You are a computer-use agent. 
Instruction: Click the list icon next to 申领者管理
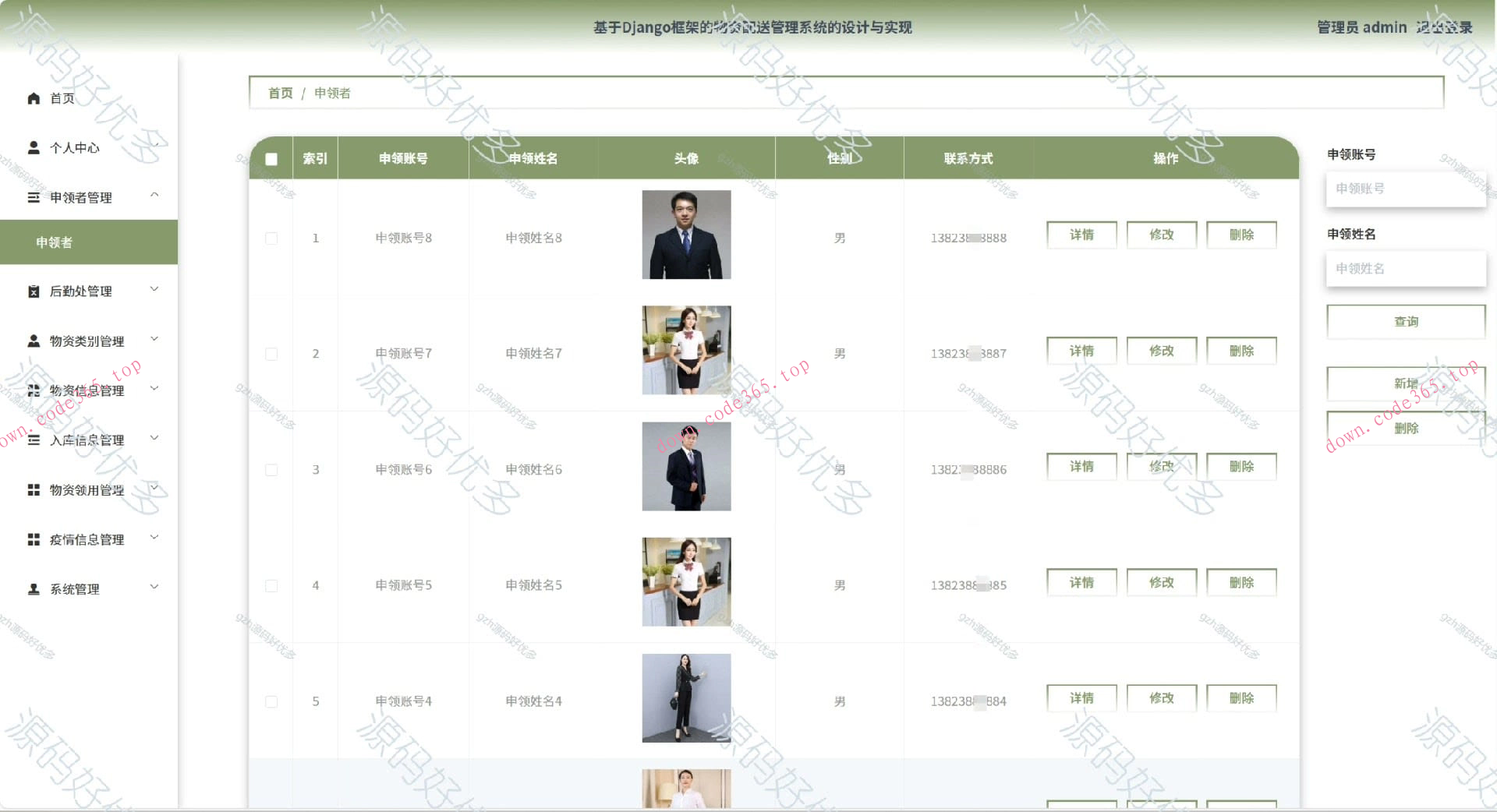tap(34, 197)
